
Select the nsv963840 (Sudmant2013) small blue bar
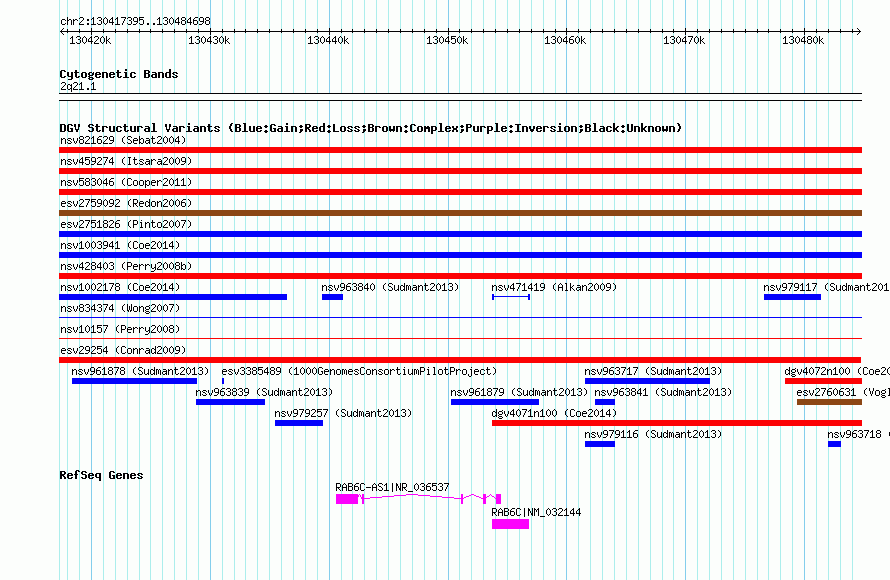[x=332, y=297]
